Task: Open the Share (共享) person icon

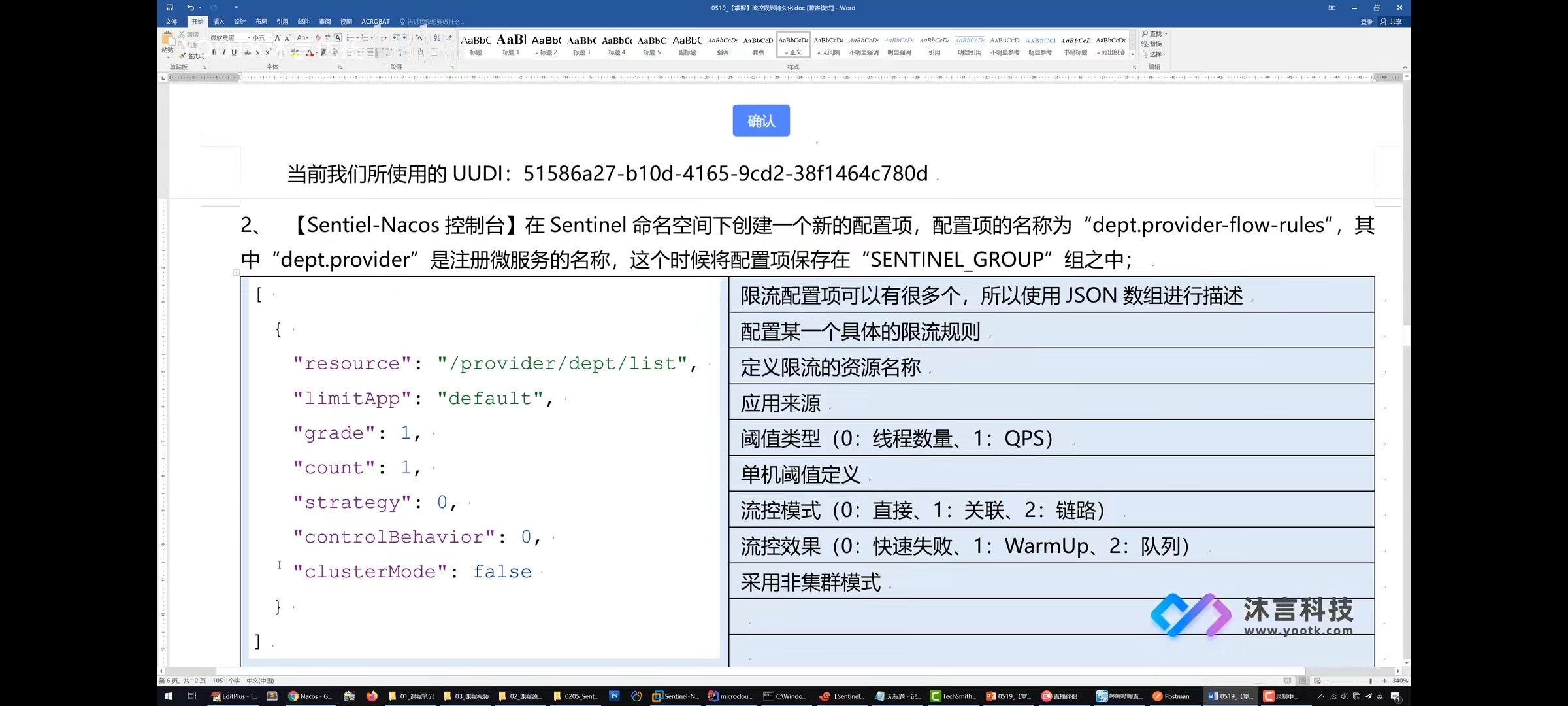Action: coord(1384,22)
